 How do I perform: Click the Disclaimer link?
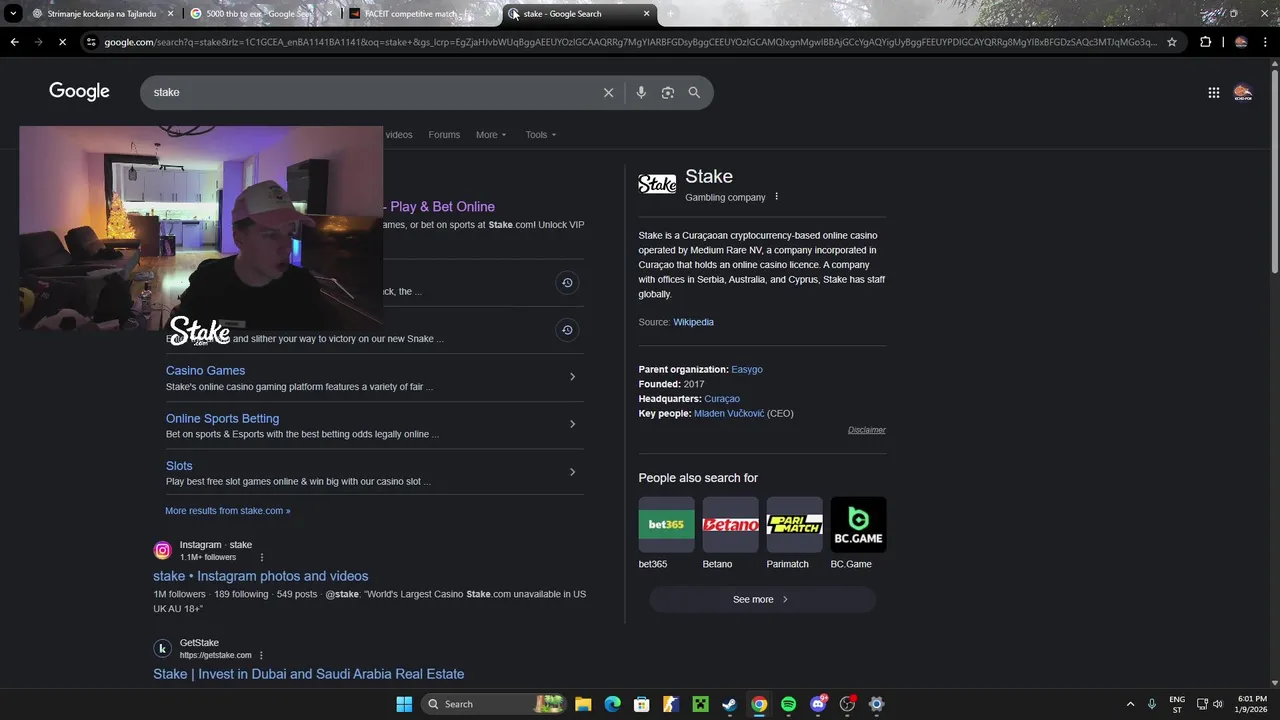tap(867, 430)
